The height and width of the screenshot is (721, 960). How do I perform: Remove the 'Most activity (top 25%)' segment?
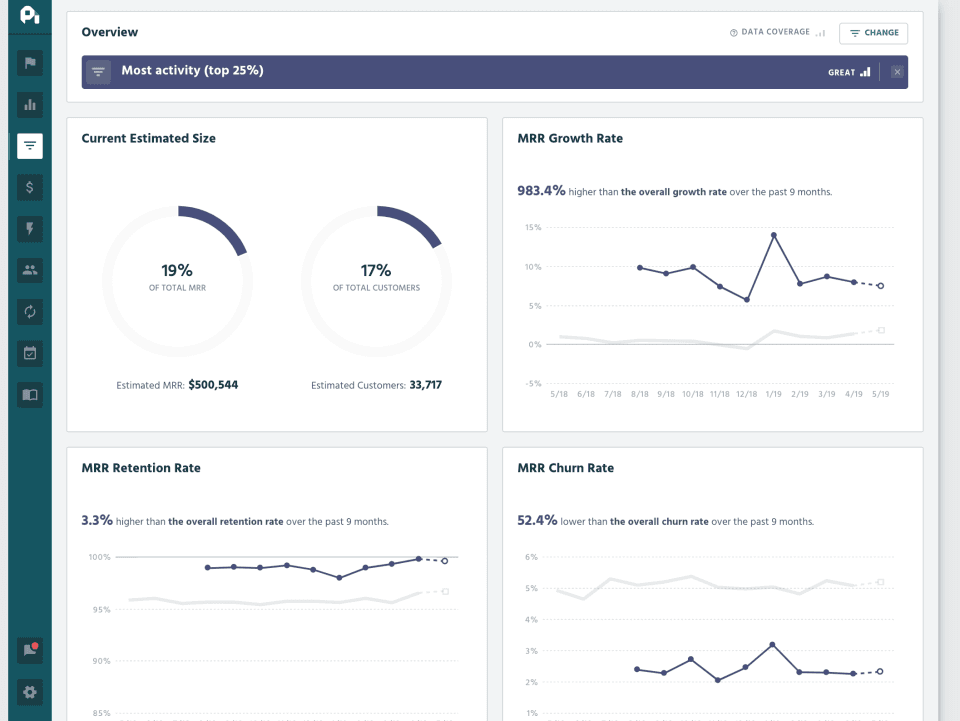click(x=897, y=72)
